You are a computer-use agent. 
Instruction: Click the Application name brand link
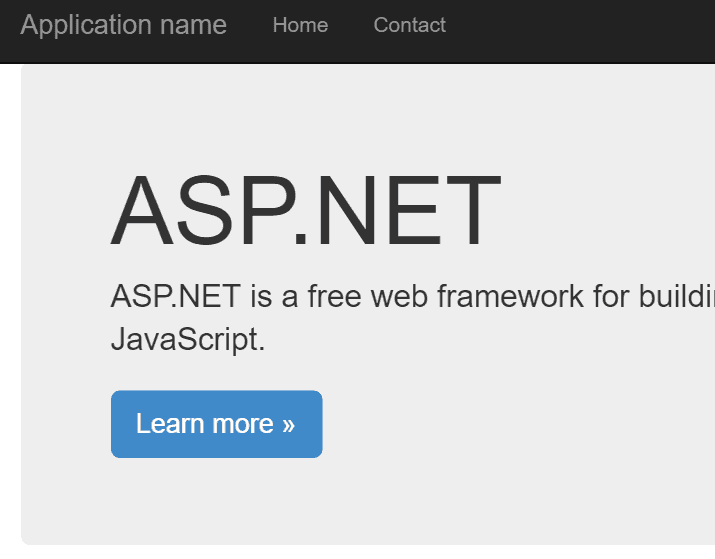pos(123,26)
